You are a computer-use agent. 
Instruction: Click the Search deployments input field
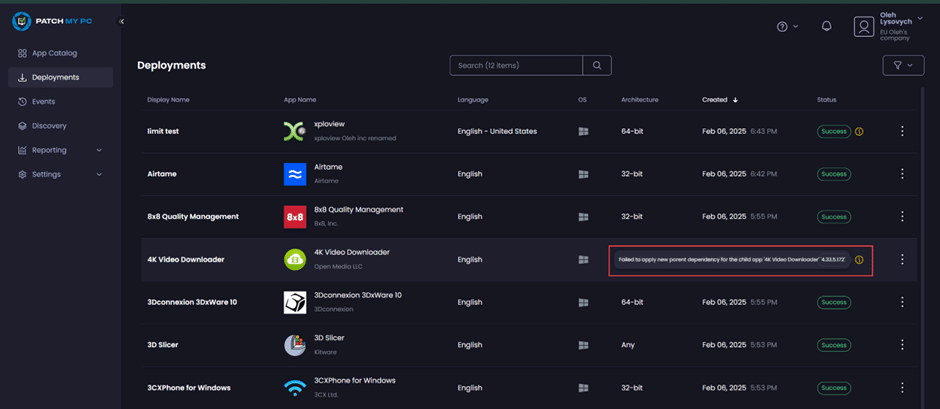pyautogui.click(x=516, y=65)
